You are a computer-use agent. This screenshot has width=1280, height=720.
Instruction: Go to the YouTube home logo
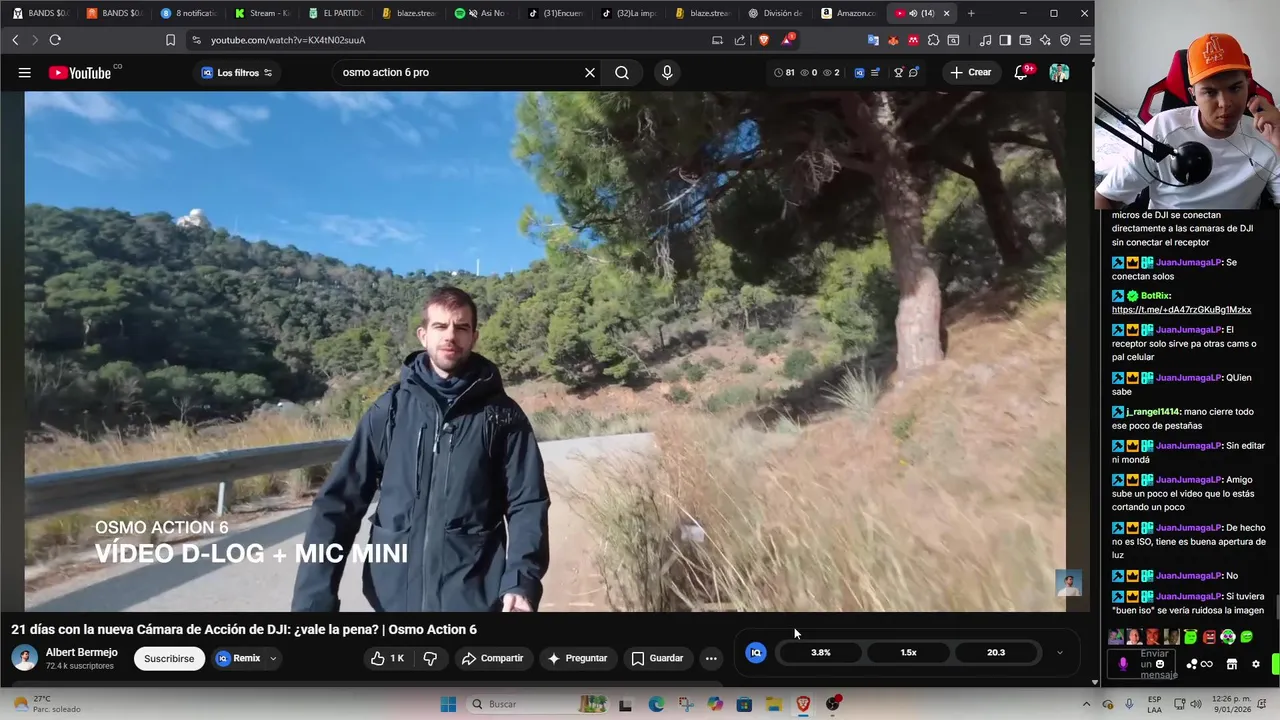coord(80,73)
